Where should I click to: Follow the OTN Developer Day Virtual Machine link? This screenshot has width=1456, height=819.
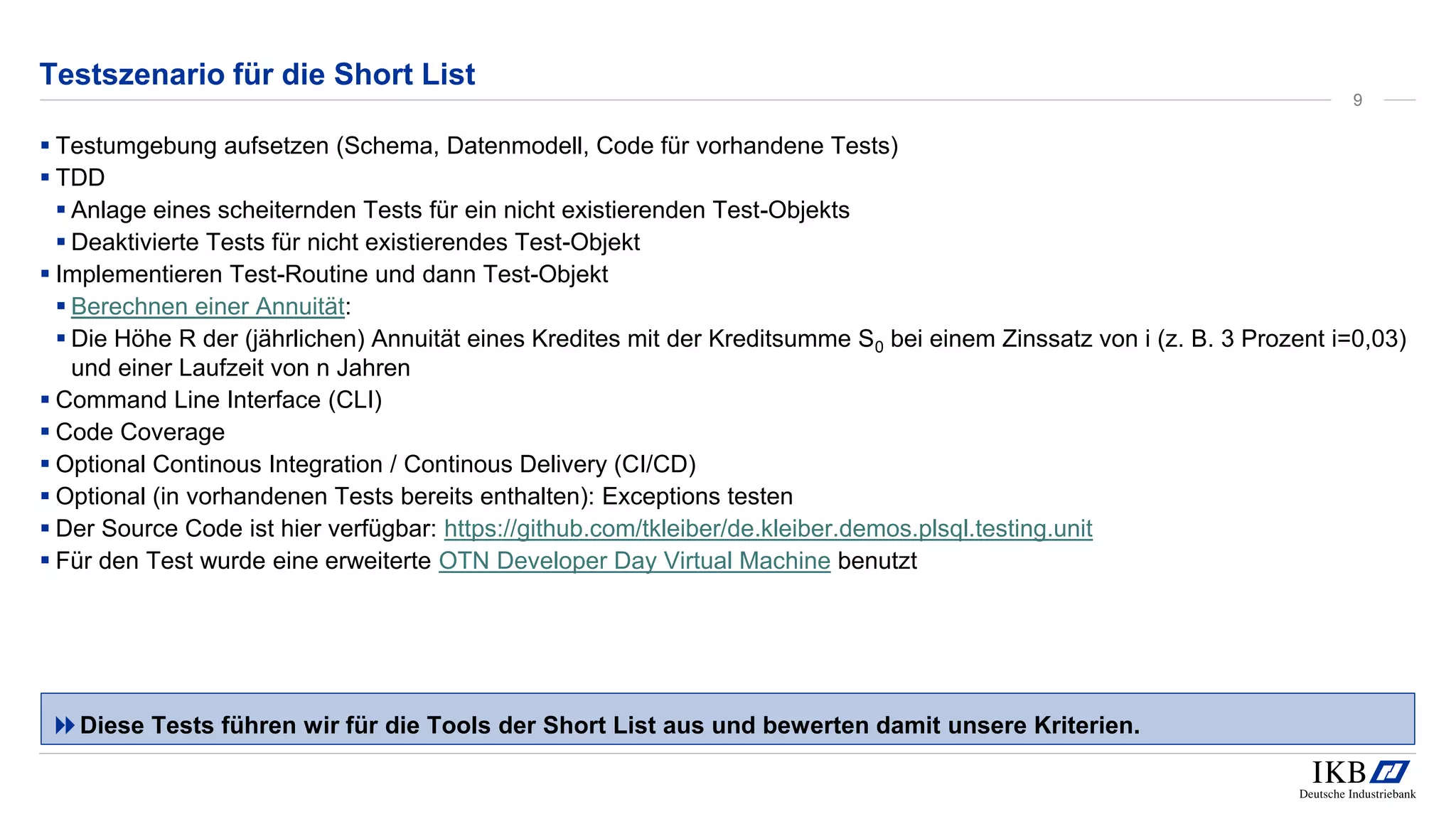pos(634,561)
